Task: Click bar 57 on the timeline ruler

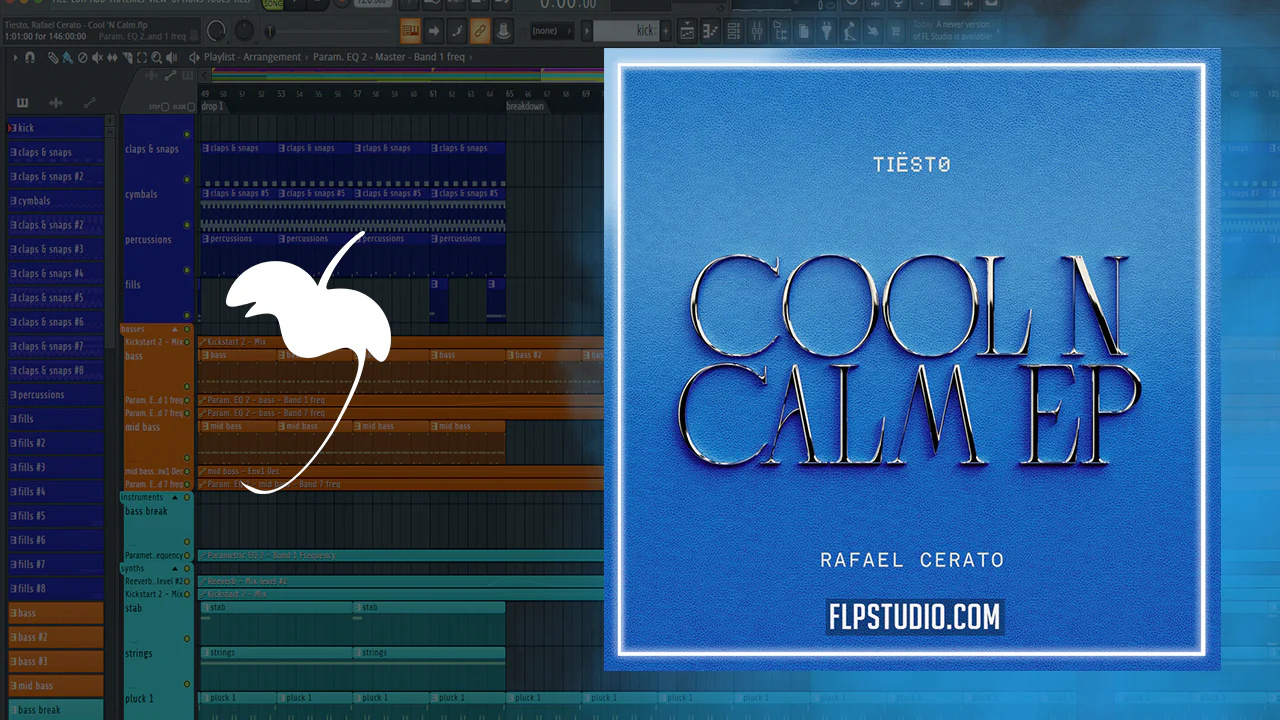Action: (357, 94)
